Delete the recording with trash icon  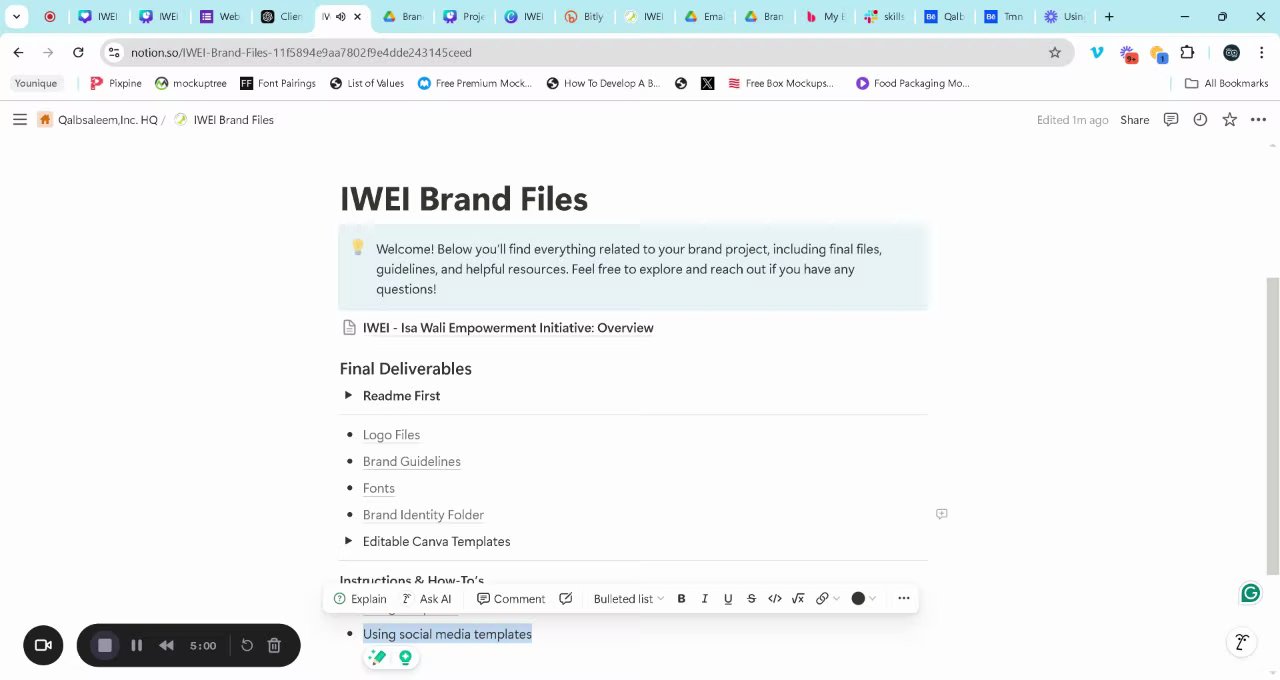tap(274, 646)
